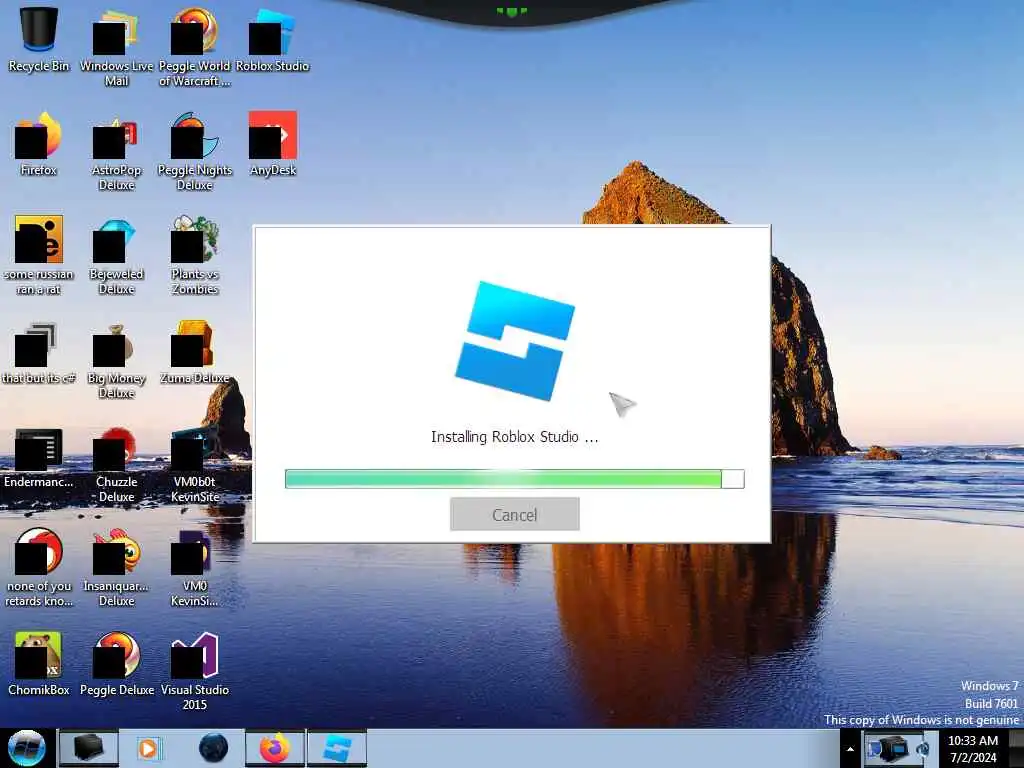
Task: Show hidden system tray icons
Action: click(x=850, y=749)
